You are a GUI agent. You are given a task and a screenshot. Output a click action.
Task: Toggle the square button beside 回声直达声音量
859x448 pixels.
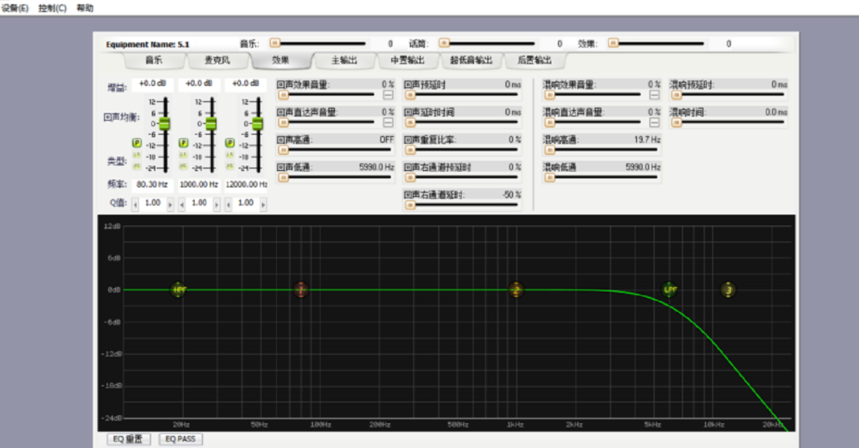(388, 122)
